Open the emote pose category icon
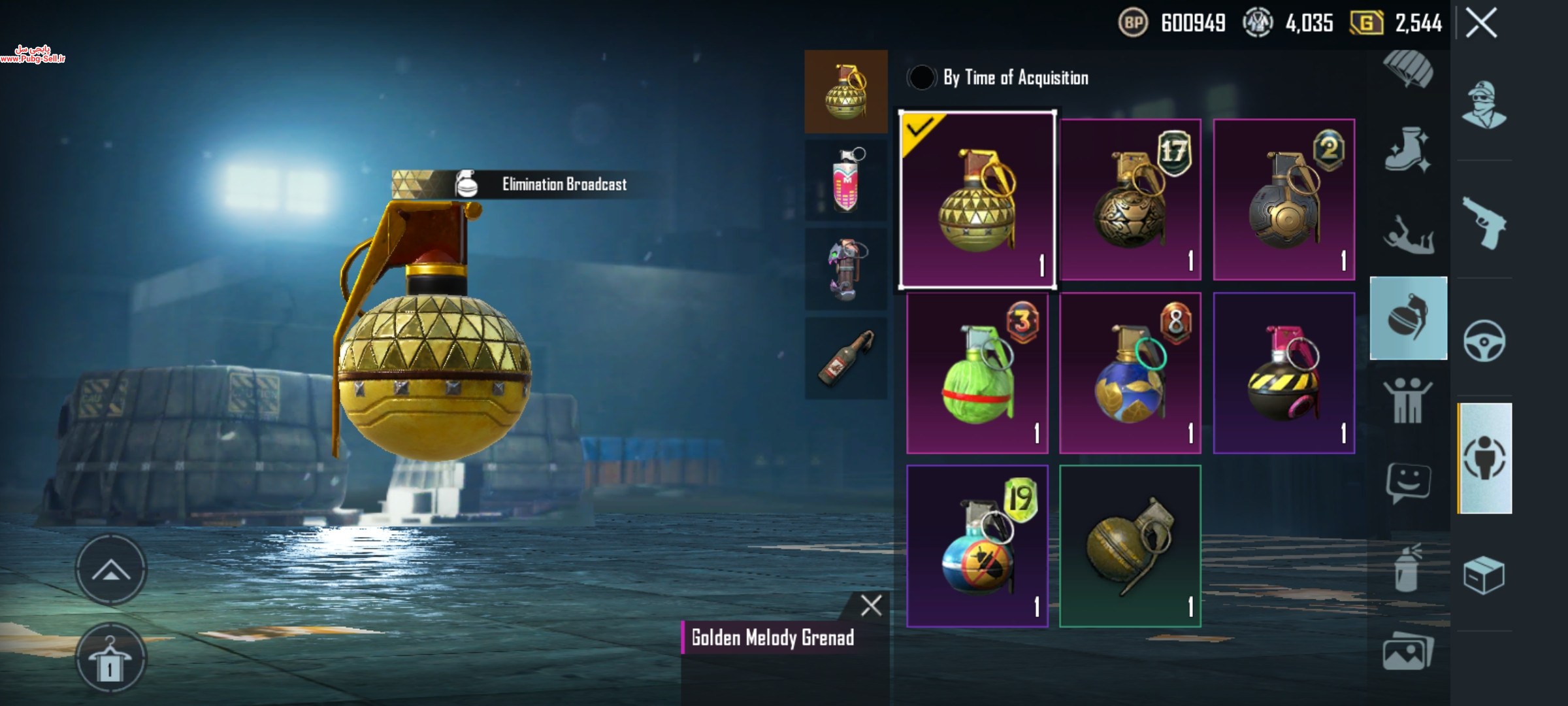This screenshot has height=706, width=1568. [1409, 234]
